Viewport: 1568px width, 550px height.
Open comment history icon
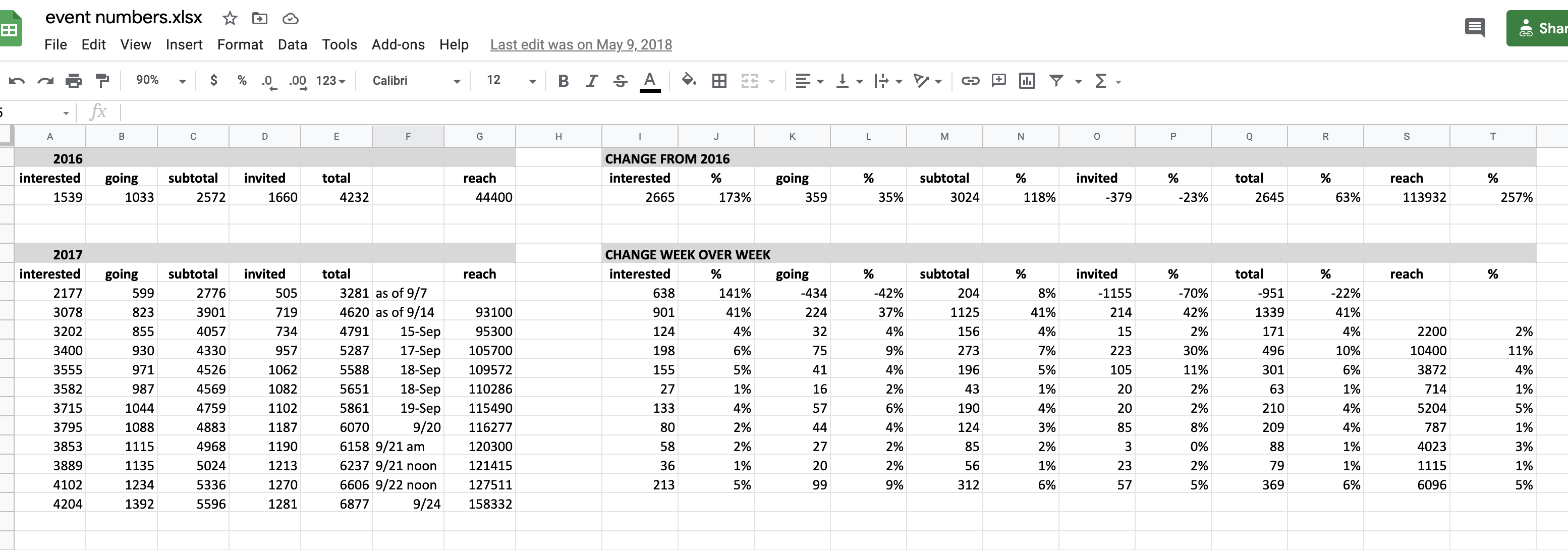pos(1475,27)
